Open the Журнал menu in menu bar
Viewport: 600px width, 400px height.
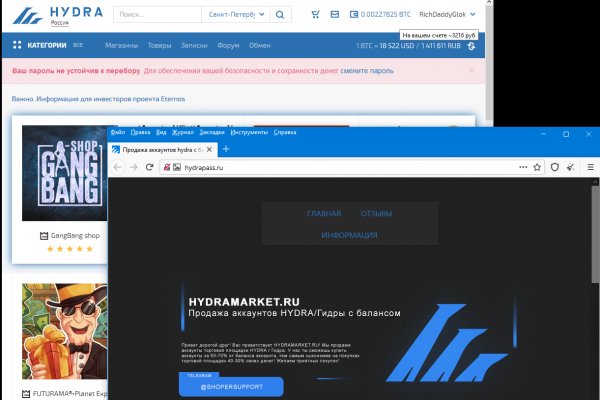(x=183, y=132)
